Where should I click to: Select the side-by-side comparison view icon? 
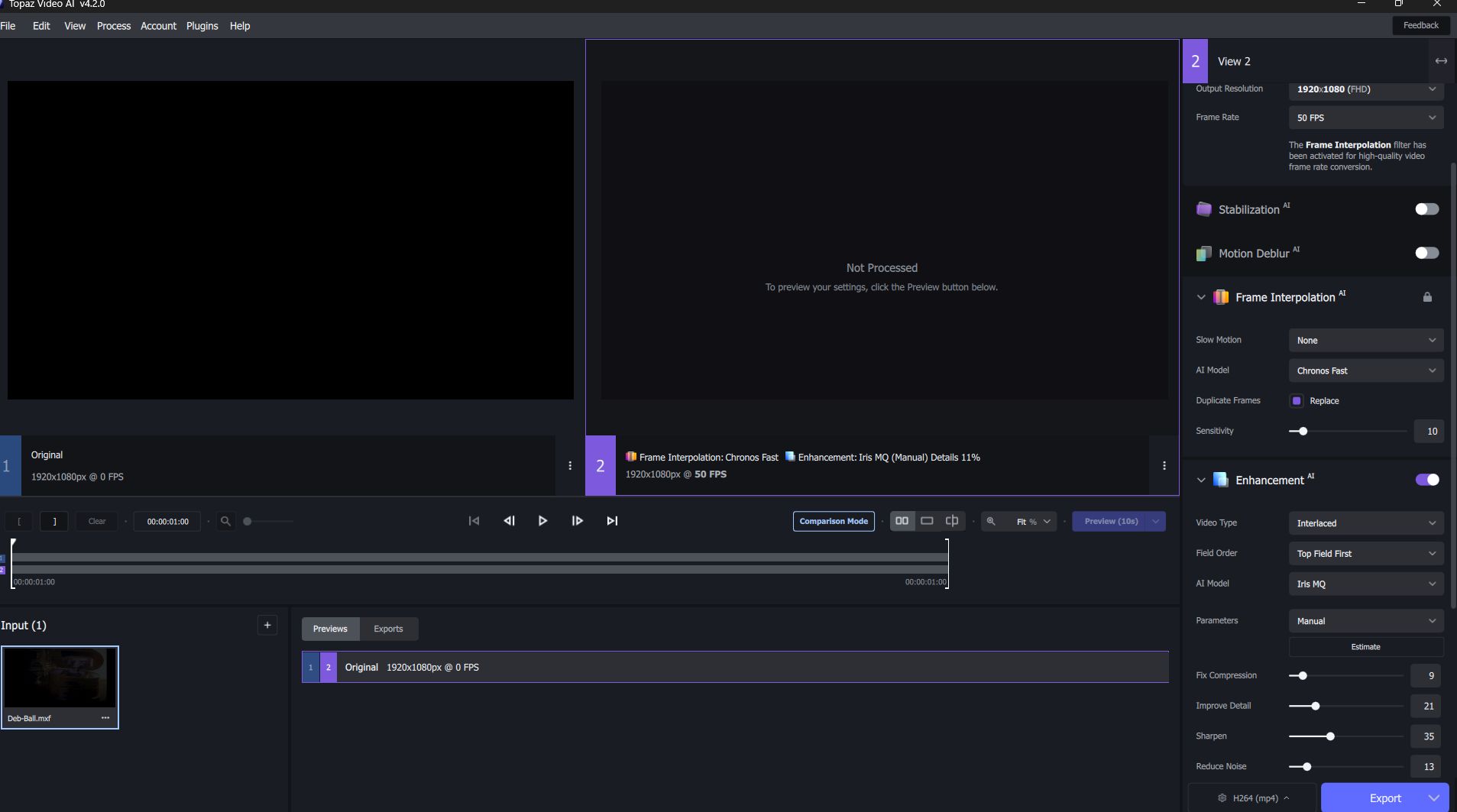pyautogui.click(x=902, y=520)
